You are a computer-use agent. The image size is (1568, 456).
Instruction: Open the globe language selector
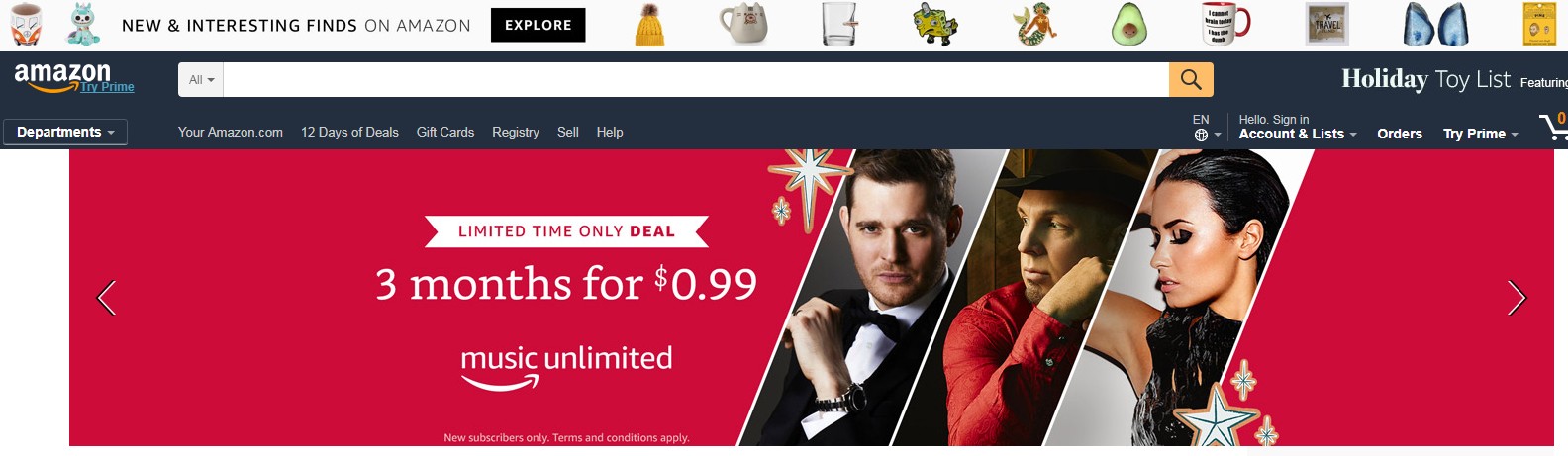tap(1207, 128)
